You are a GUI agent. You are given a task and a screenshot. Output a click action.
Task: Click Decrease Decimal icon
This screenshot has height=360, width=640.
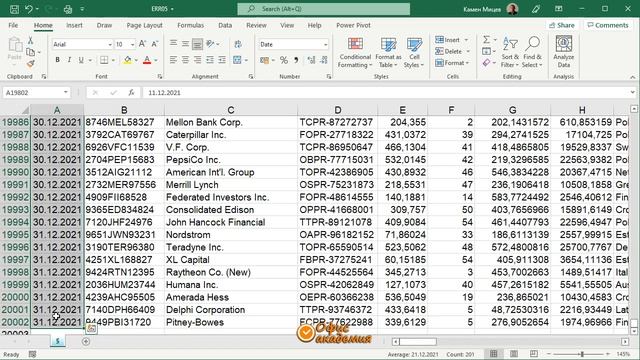tap(324, 60)
